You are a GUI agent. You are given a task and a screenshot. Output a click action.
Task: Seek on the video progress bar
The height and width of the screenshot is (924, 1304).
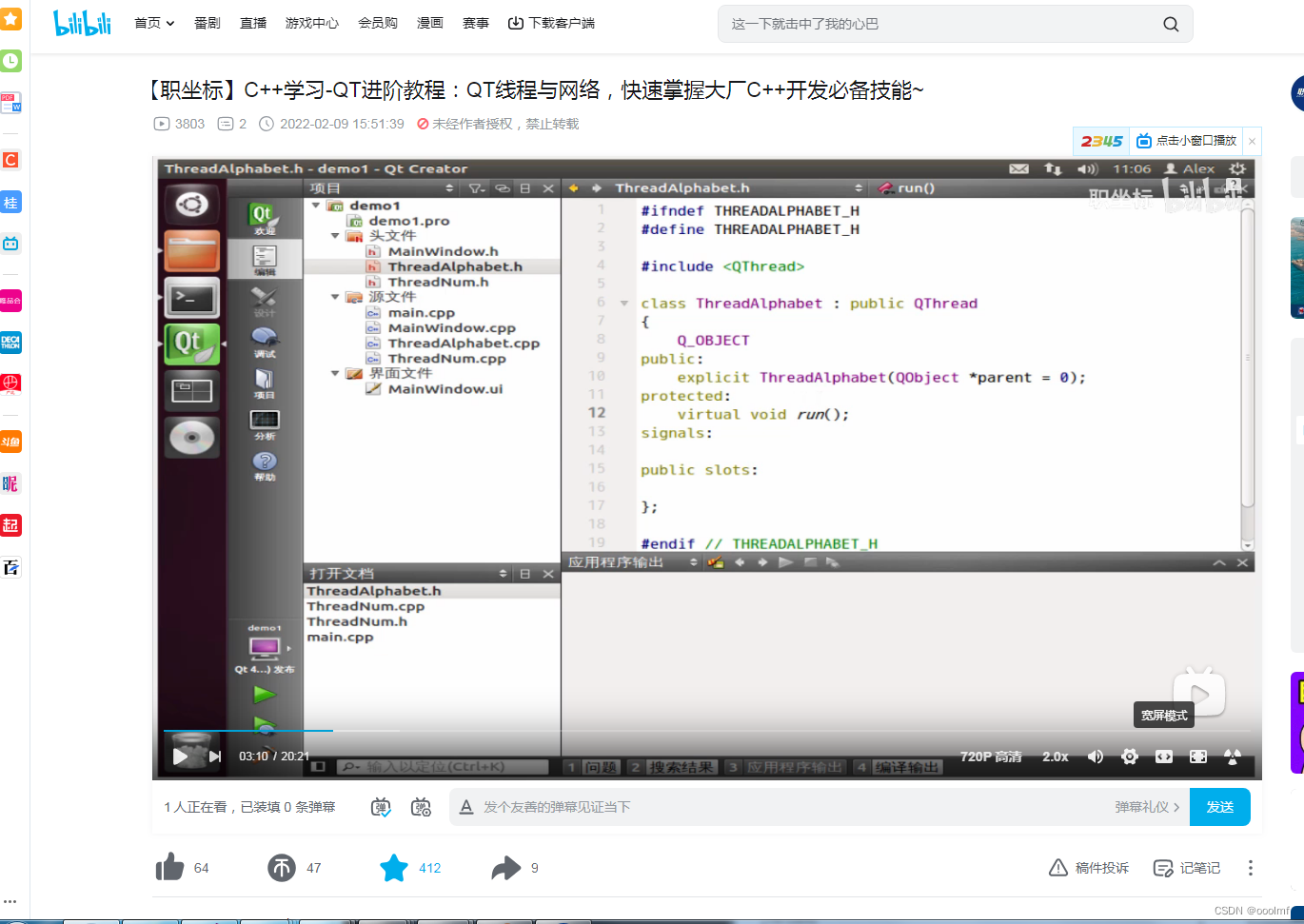coord(708,731)
